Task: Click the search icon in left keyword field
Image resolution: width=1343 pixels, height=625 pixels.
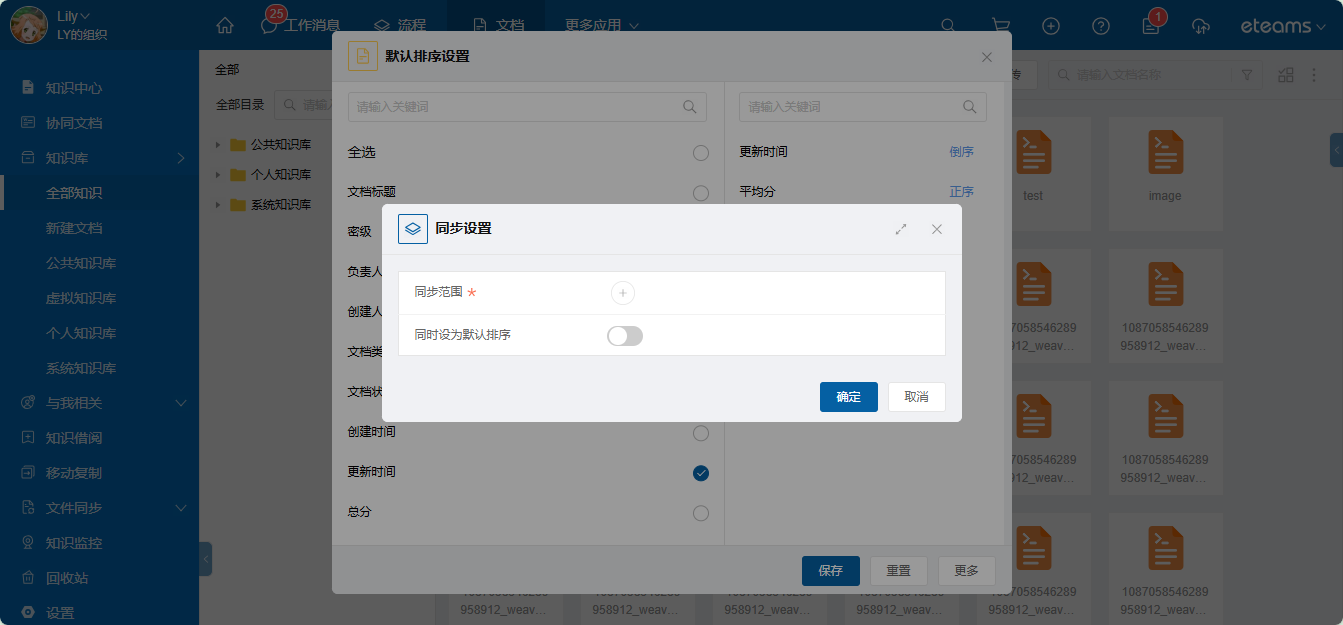Action: tap(690, 107)
